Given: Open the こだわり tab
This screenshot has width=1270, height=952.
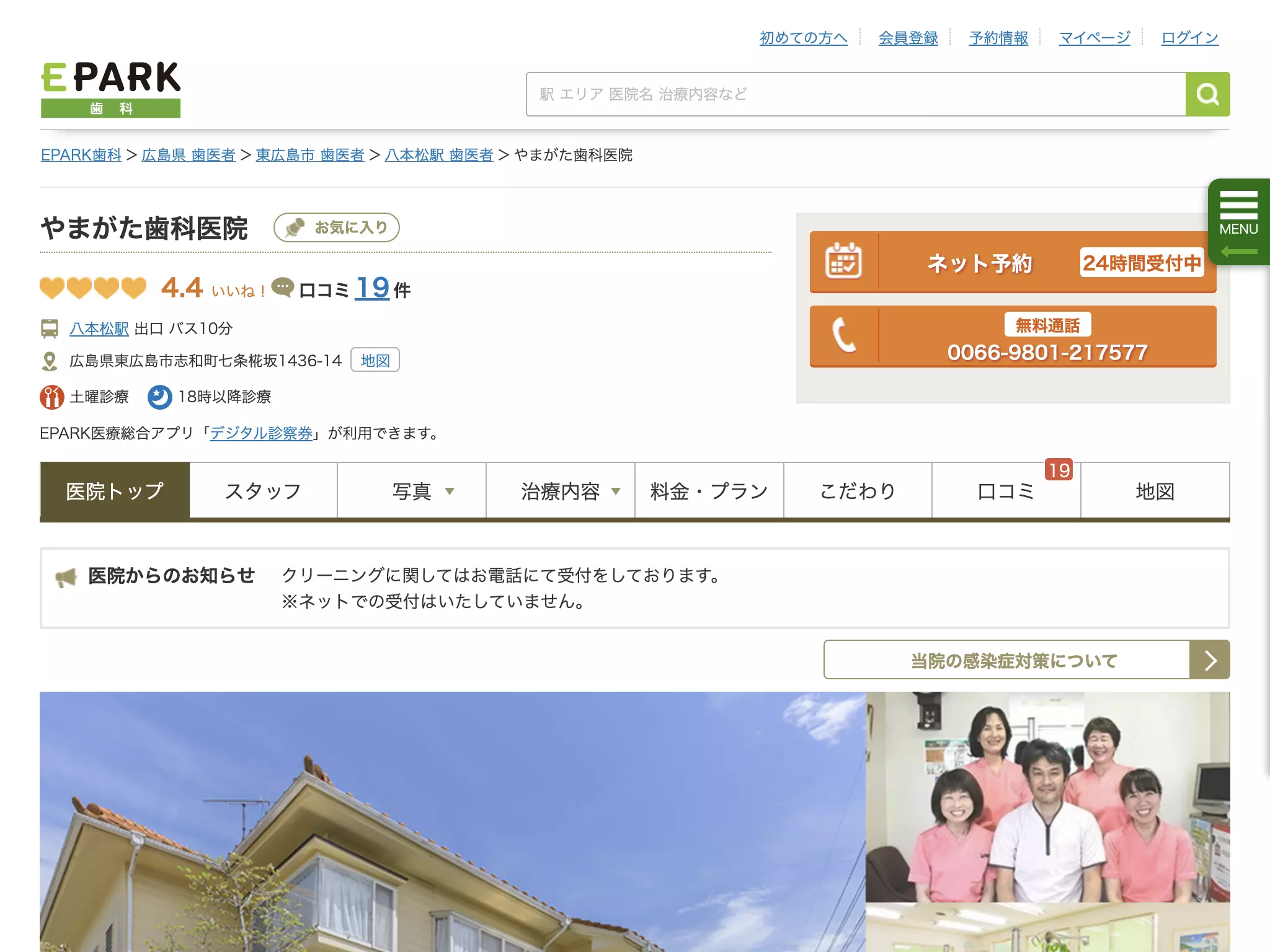Looking at the screenshot, I should 858,490.
